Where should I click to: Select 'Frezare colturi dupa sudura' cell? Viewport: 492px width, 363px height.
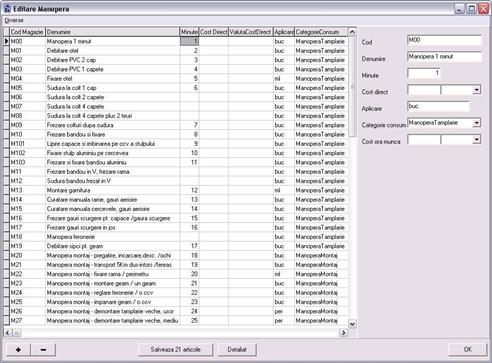[112, 125]
